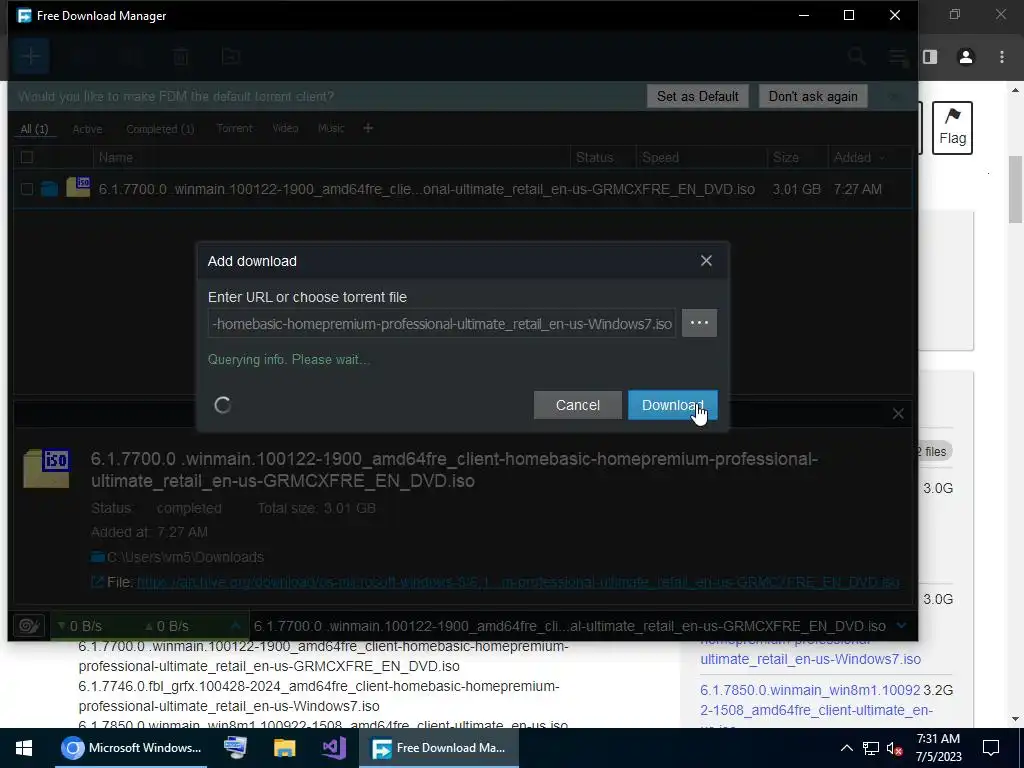Viewport: 1024px width, 768px height.
Task: Click download speed 0 B/s indicator
Action: tap(80, 626)
